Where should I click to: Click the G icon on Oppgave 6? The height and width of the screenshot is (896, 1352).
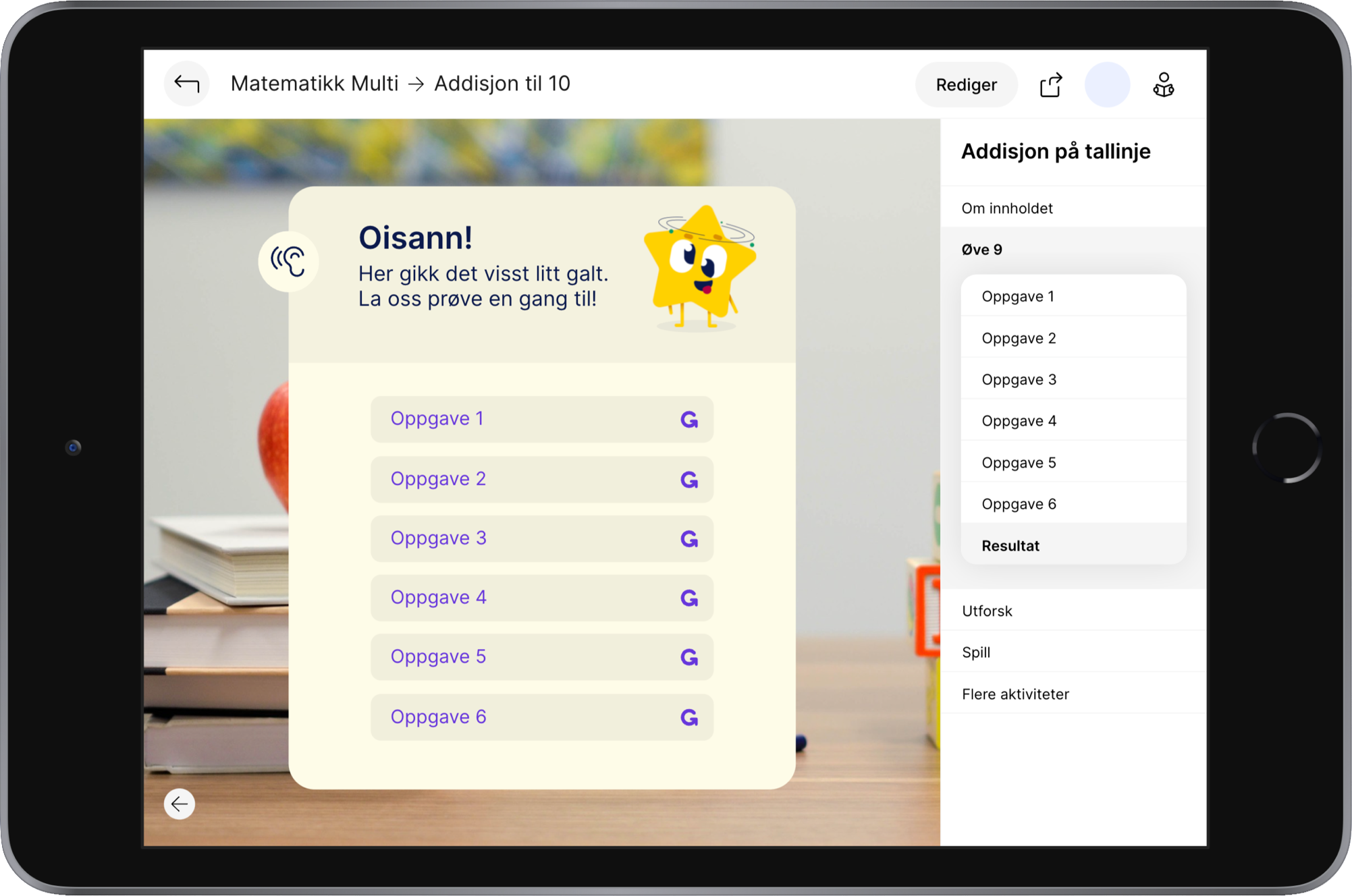click(688, 717)
